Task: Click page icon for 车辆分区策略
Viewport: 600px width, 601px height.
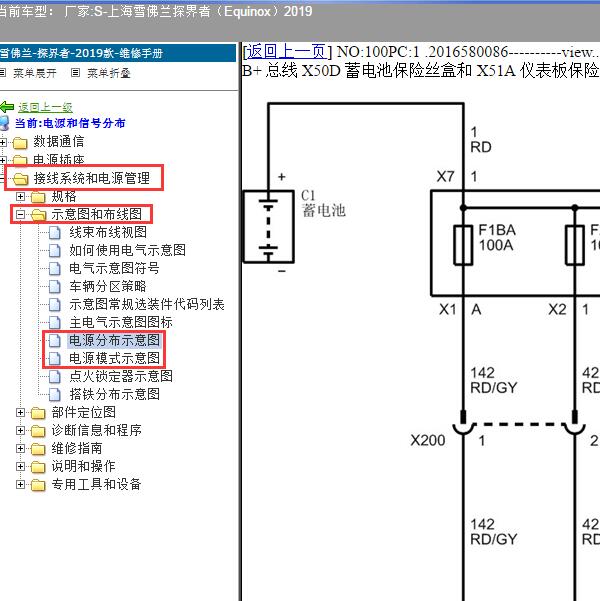Action: (x=55, y=287)
